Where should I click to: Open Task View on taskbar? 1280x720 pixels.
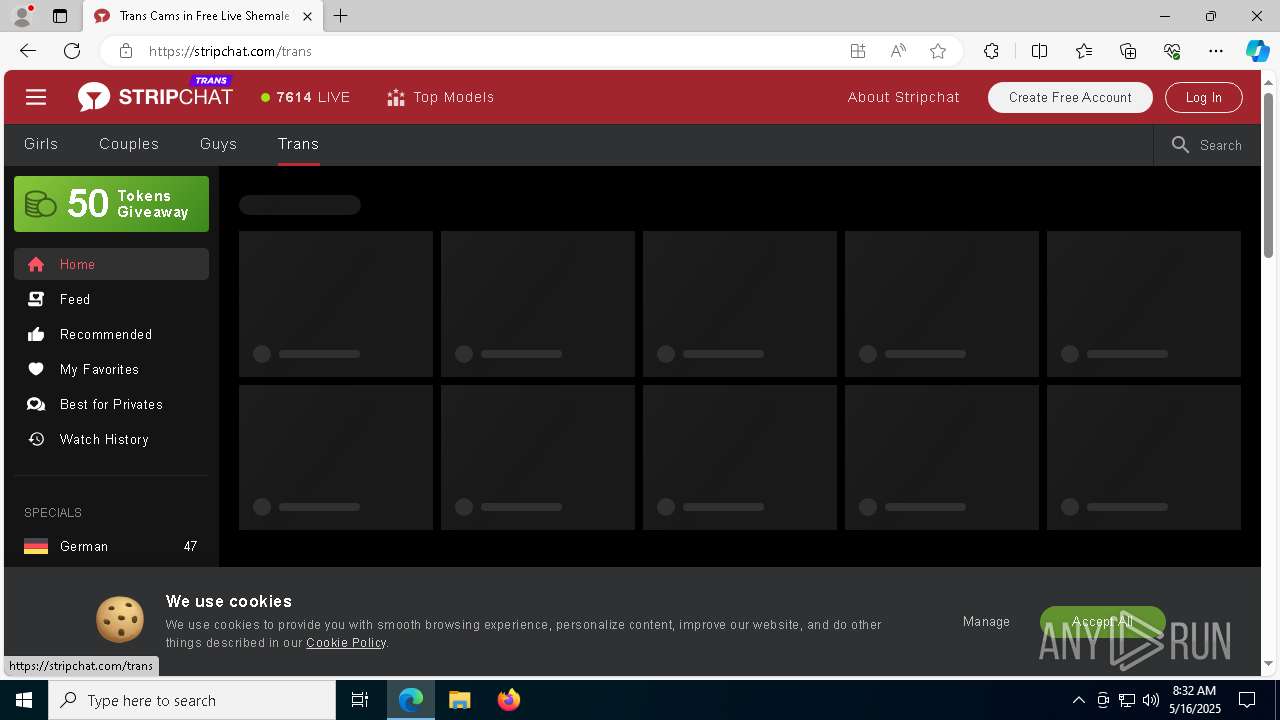[360, 700]
